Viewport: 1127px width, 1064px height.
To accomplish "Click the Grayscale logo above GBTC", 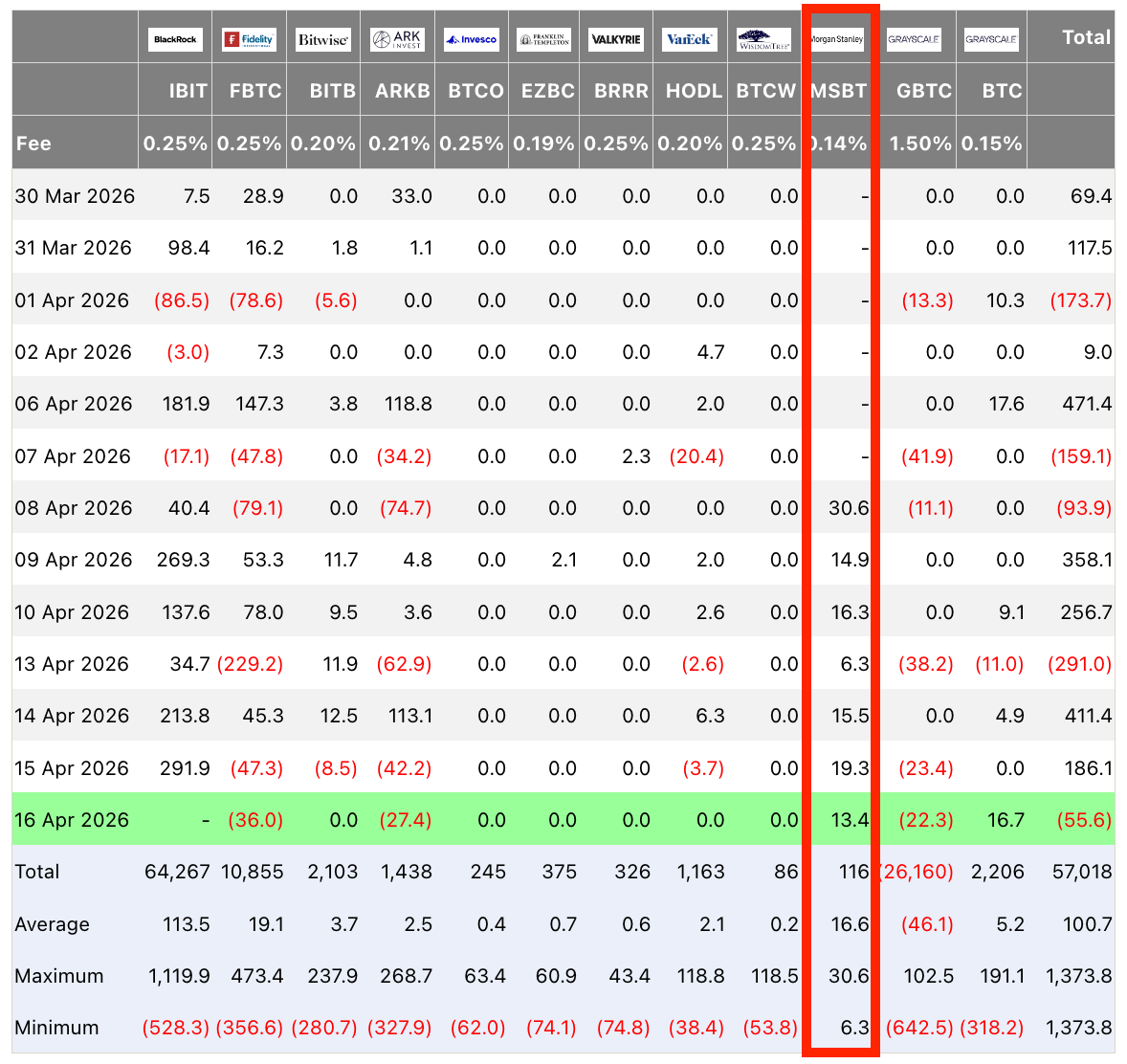I will pos(914,39).
